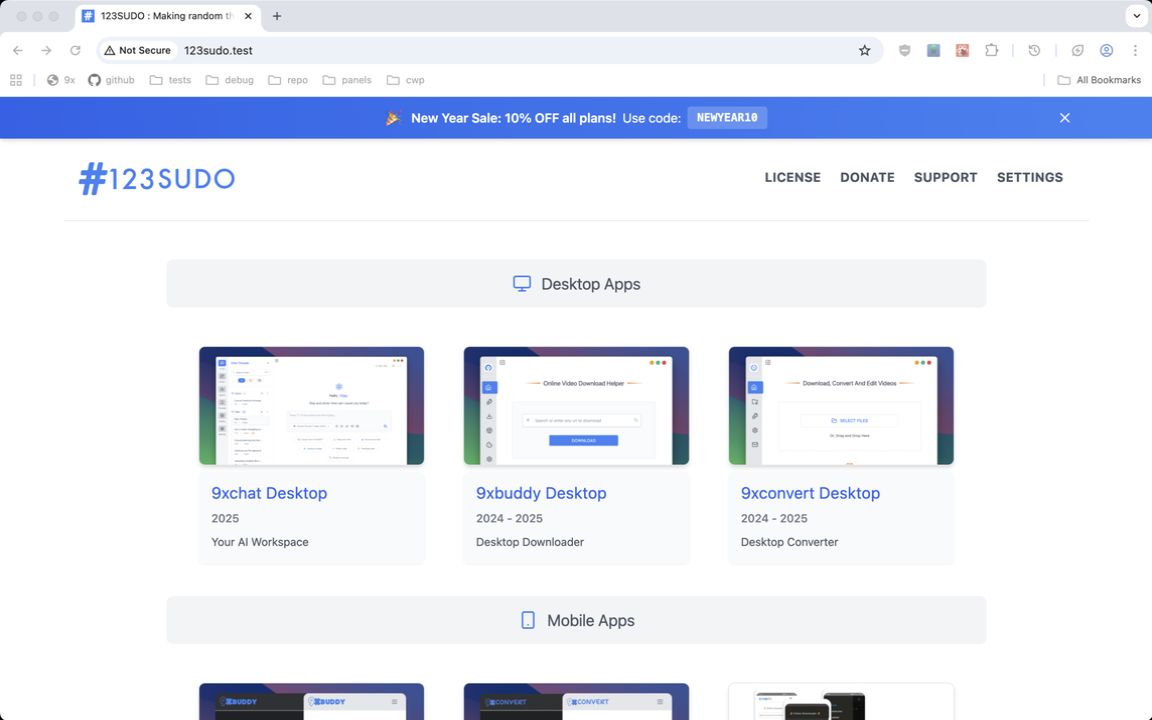Open browsing history via the clock icon
This screenshot has height=720, width=1152.
pyautogui.click(x=1034, y=49)
